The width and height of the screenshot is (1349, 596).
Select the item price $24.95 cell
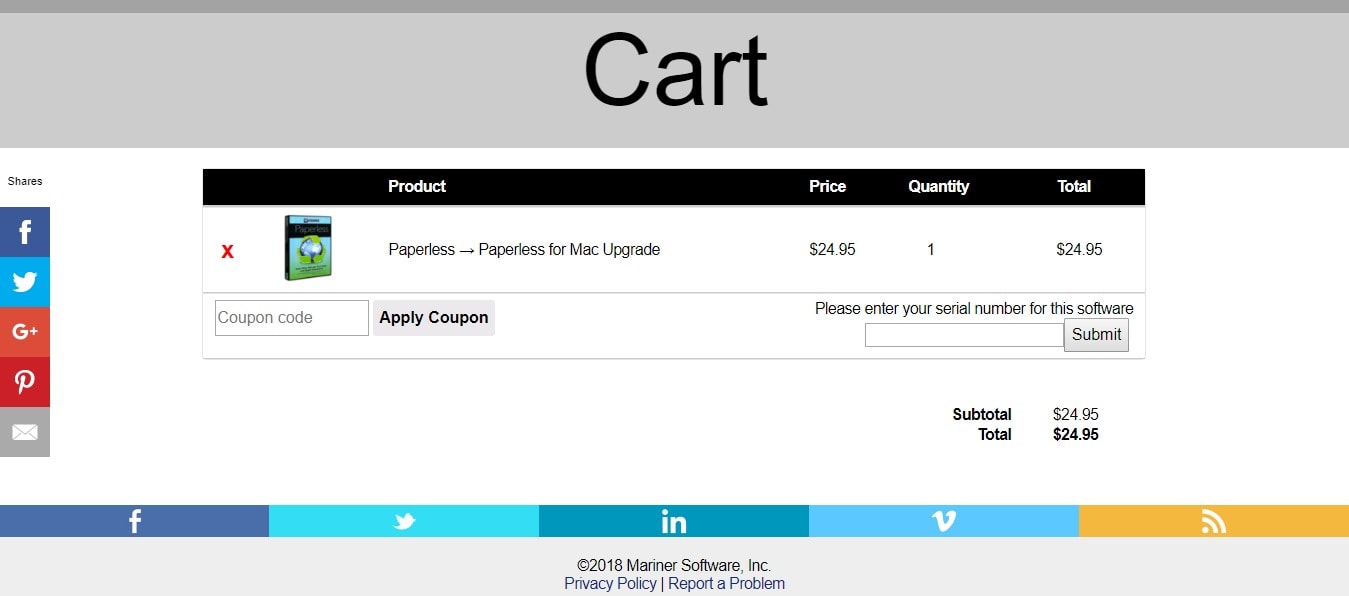click(832, 249)
